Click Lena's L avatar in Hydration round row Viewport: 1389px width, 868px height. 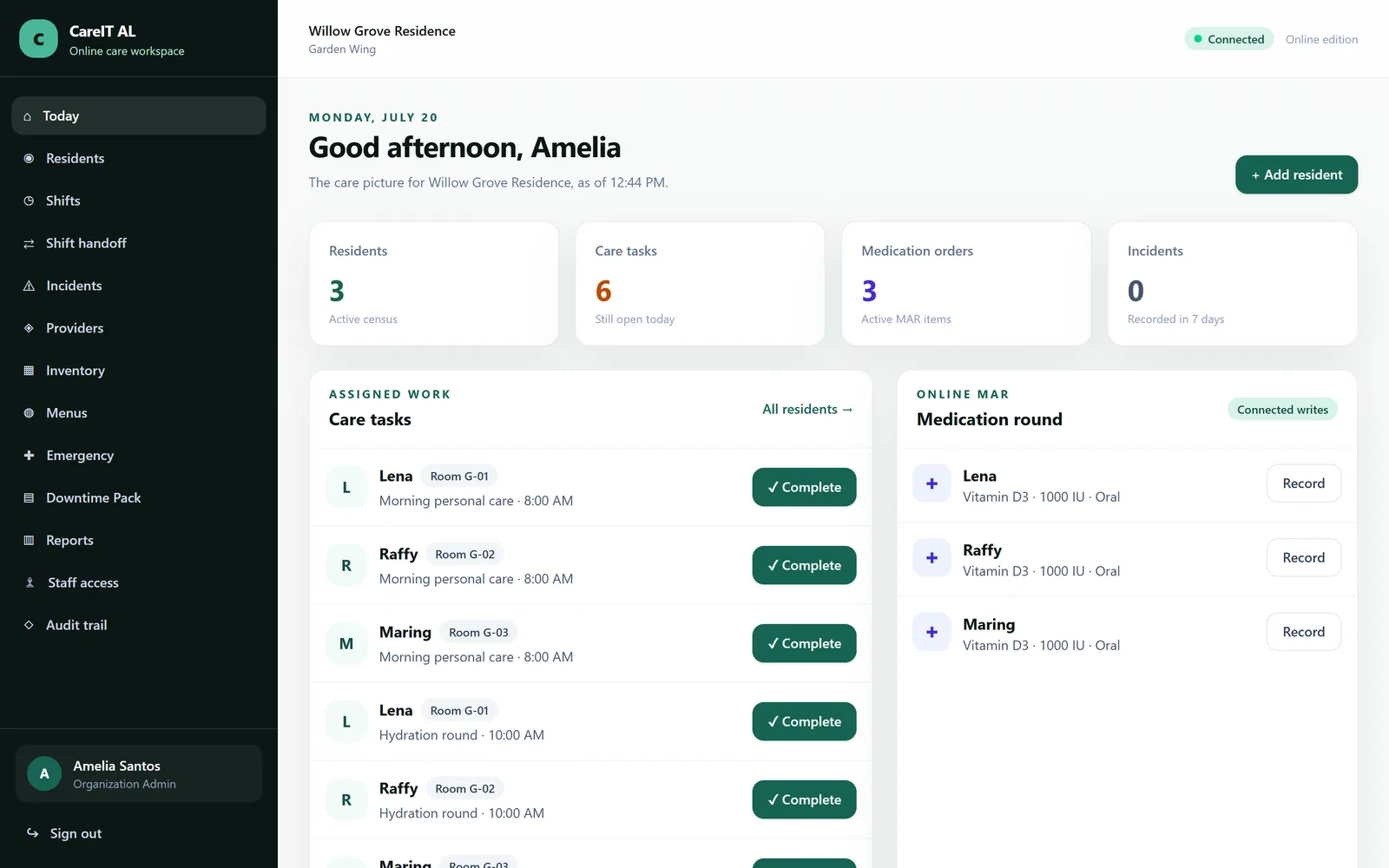(346, 722)
